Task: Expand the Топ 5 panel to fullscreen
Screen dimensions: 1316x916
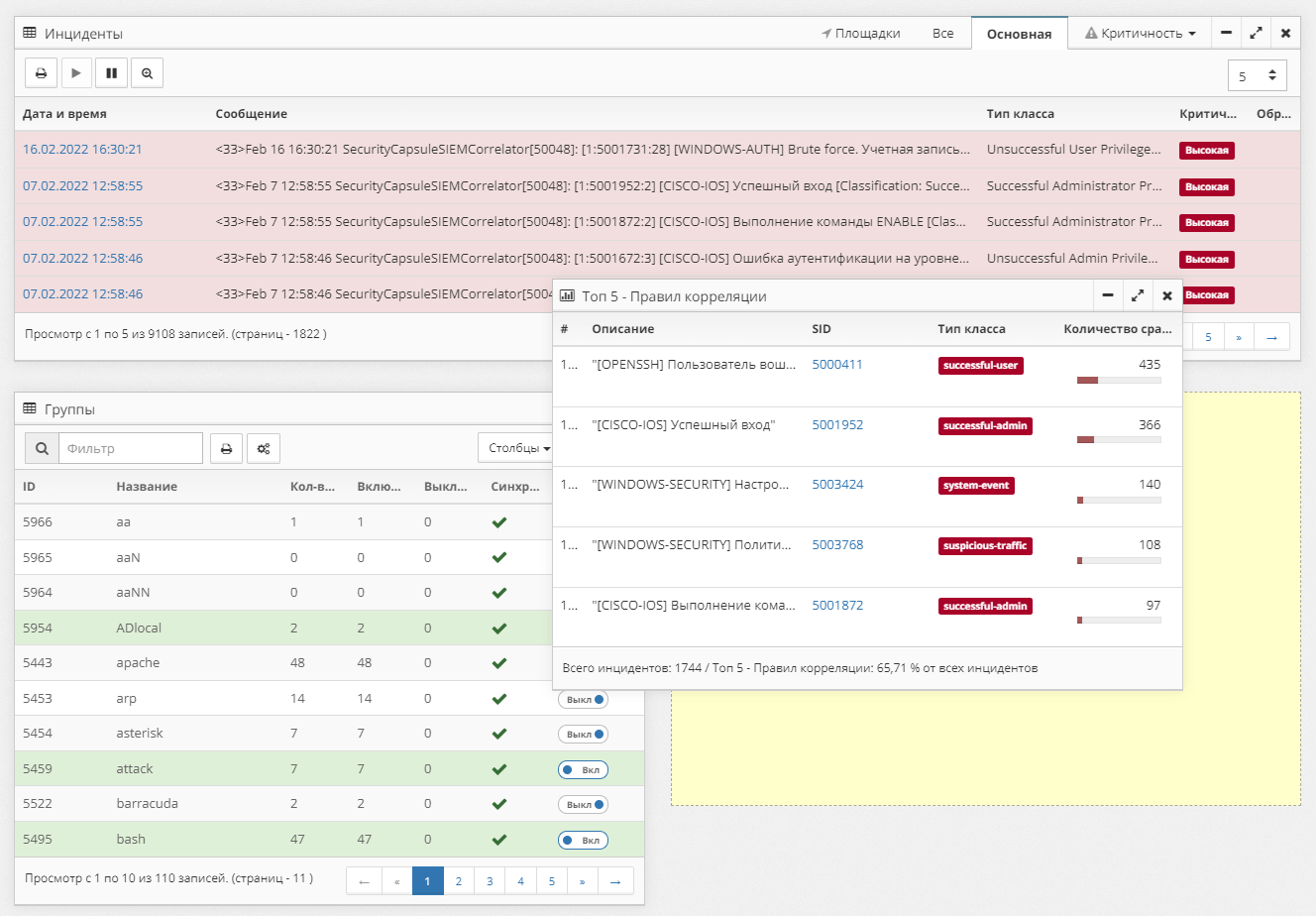Action: tap(1138, 295)
